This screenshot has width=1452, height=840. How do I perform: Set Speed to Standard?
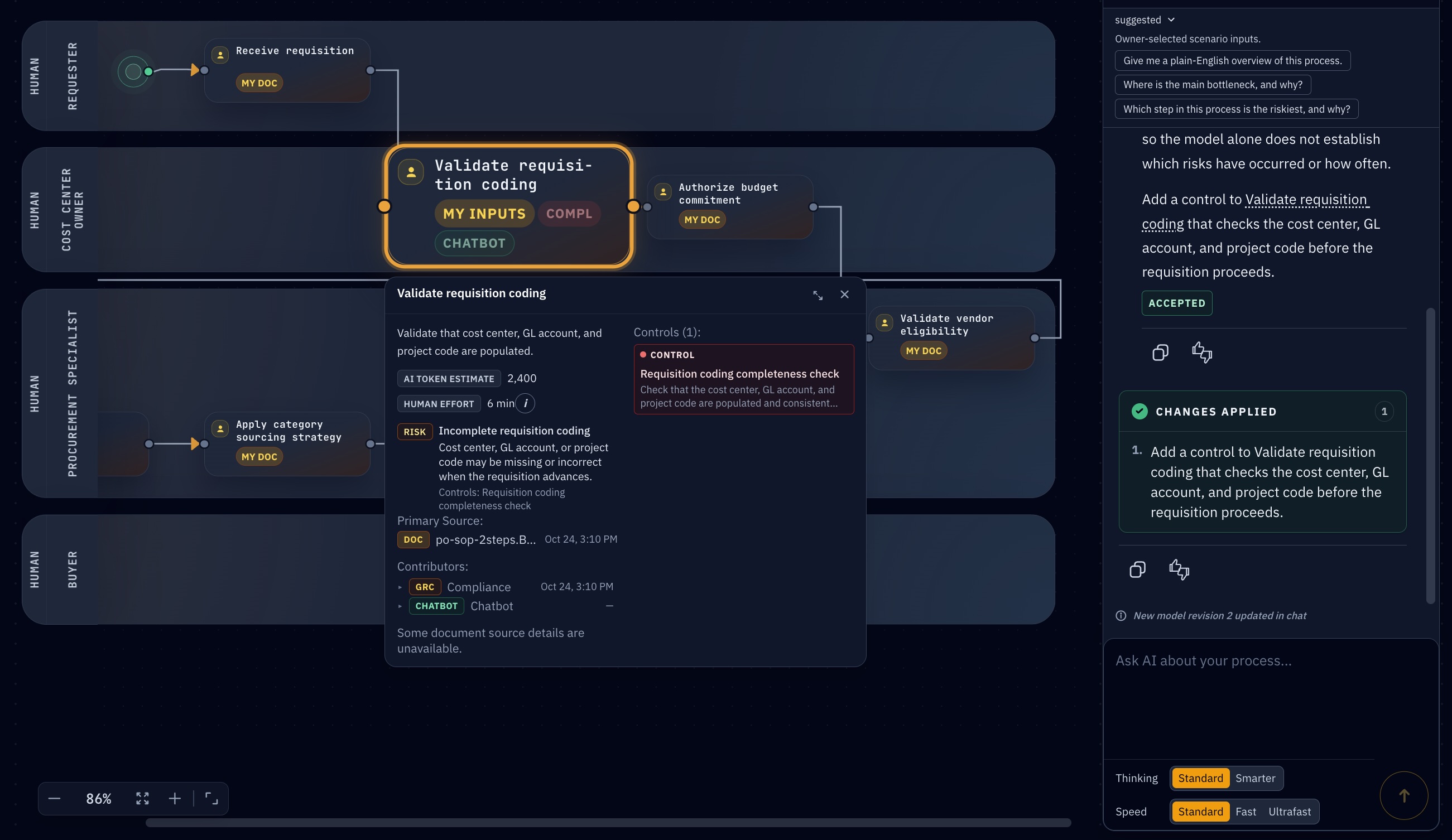[x=1200, y=811]
